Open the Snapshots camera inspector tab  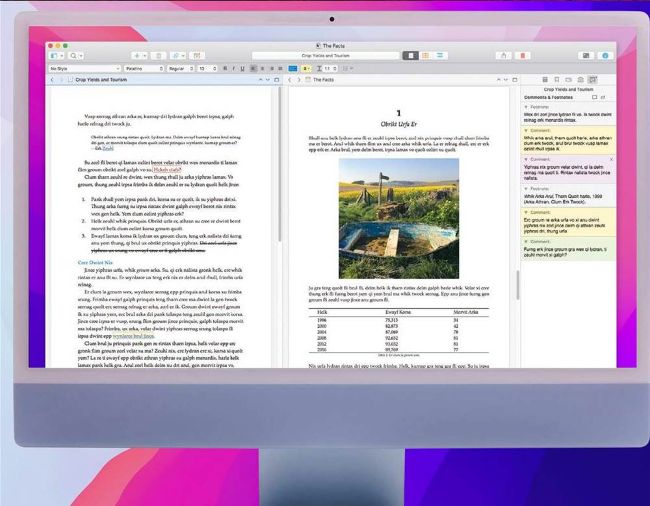(x=580, y=78)
